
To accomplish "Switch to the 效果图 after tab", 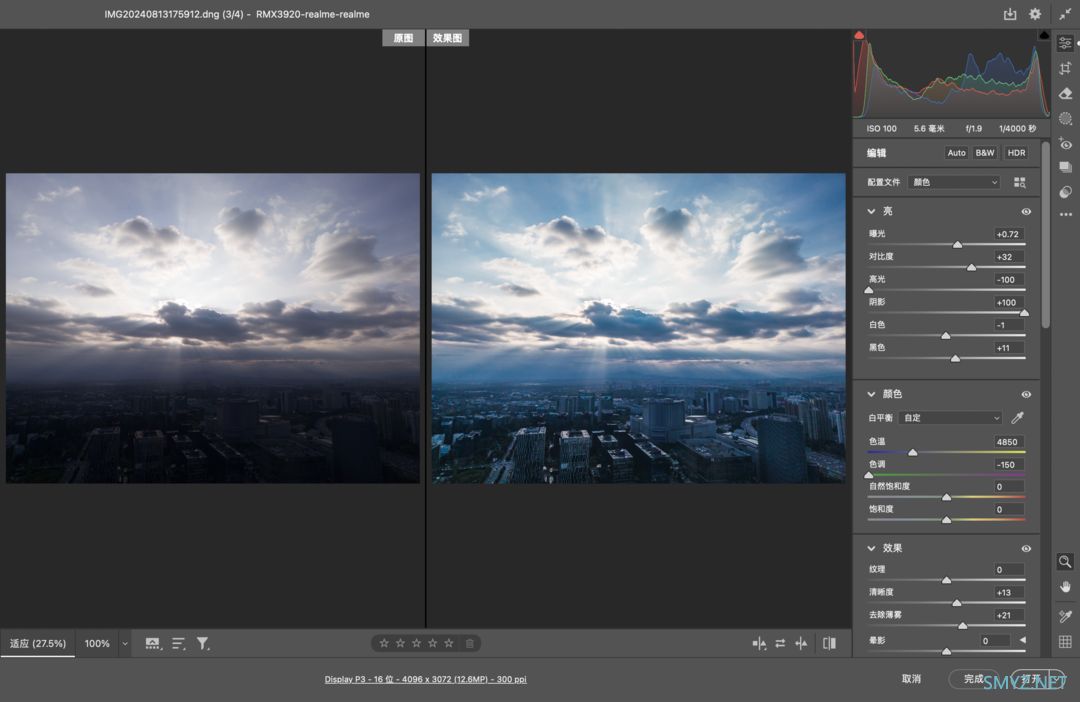I will tap(447, 38).
